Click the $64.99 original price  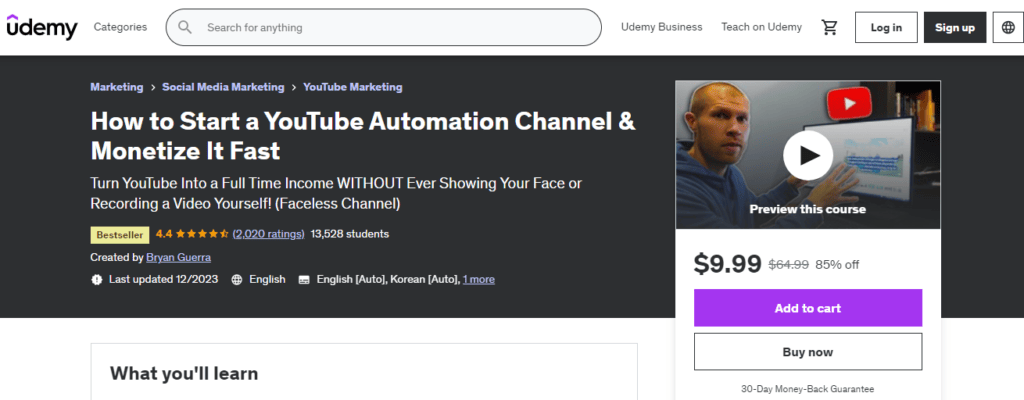tap(788, 264)
